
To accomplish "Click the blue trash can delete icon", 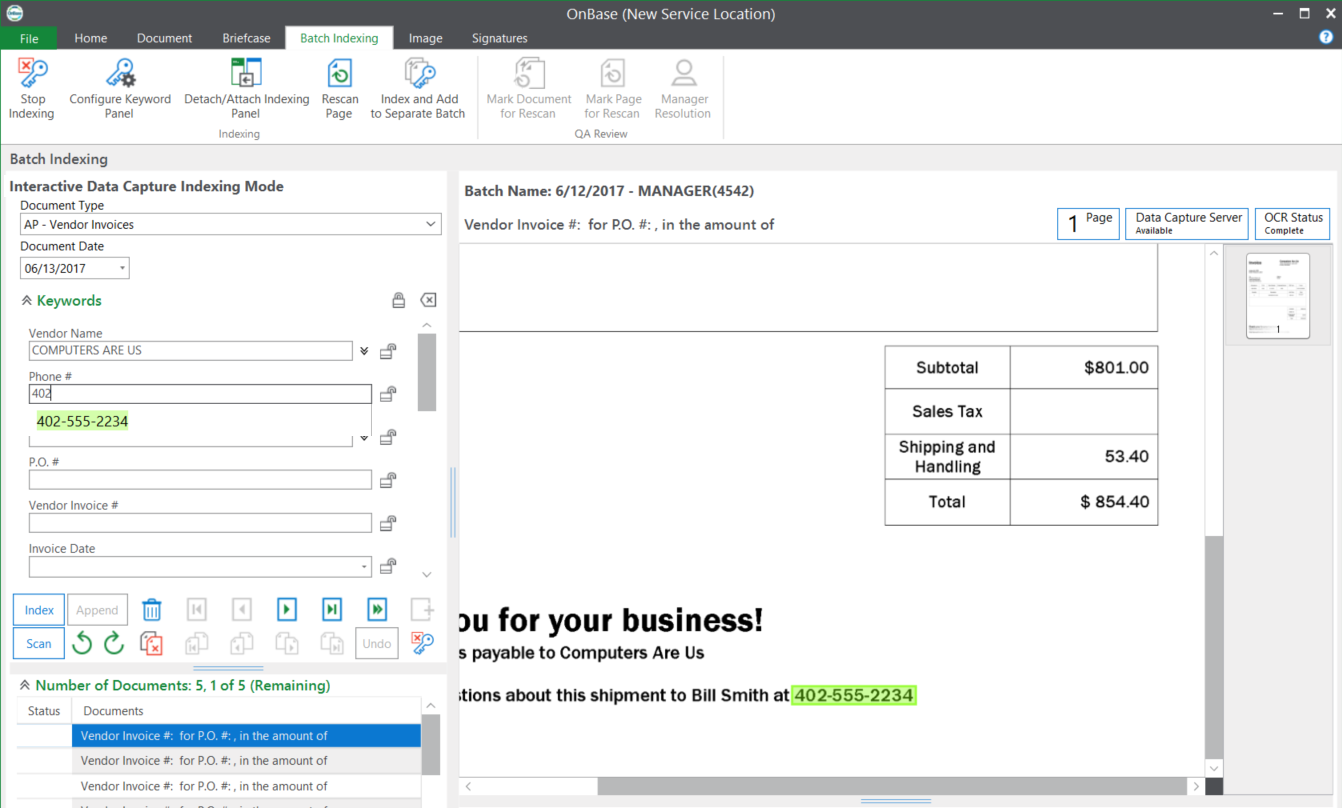I will (151, 610).
